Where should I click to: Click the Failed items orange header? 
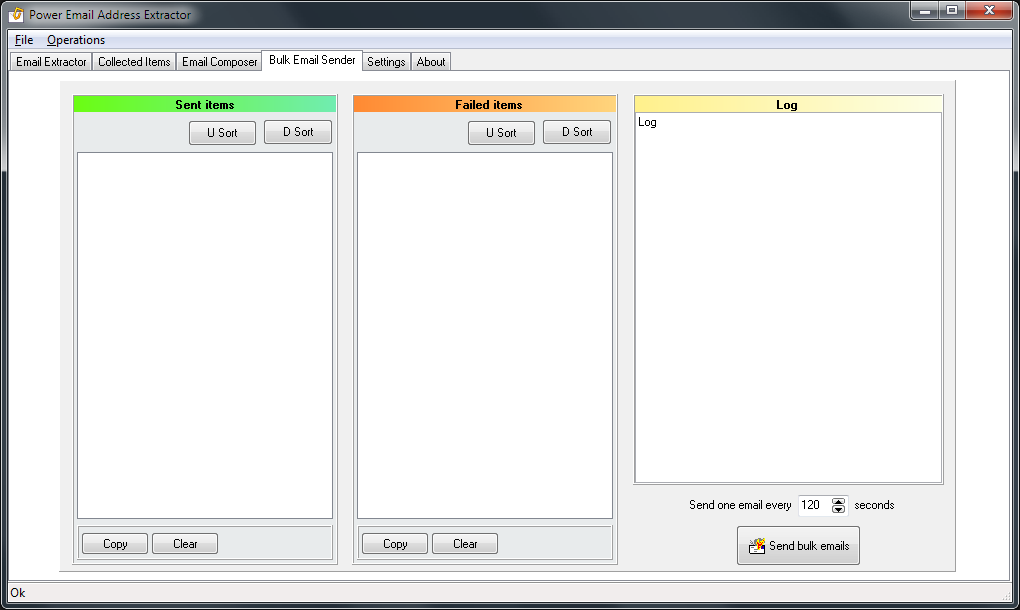[x=485, y=104]
